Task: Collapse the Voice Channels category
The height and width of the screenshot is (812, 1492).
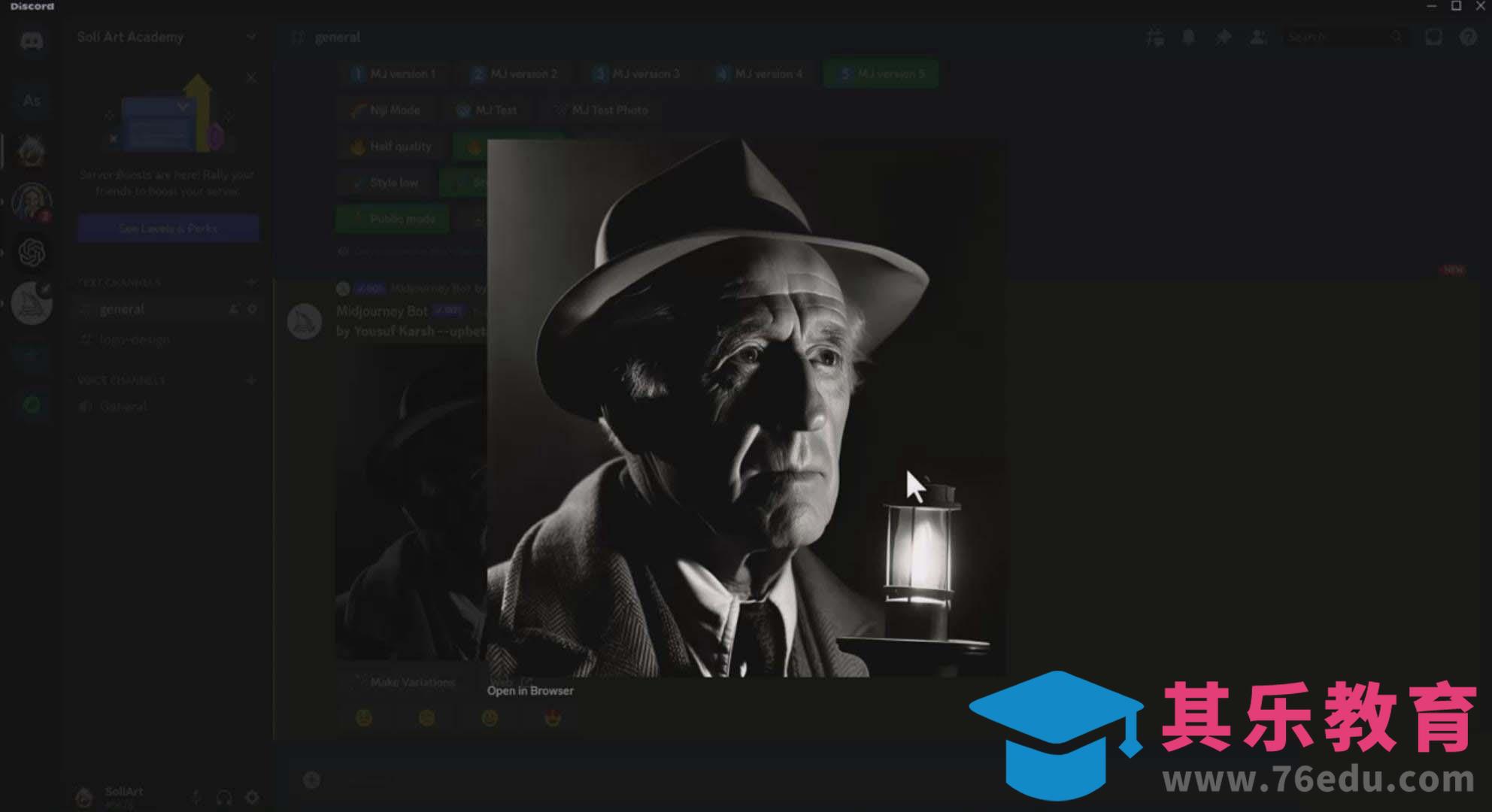Action: [x=122, y=380]
